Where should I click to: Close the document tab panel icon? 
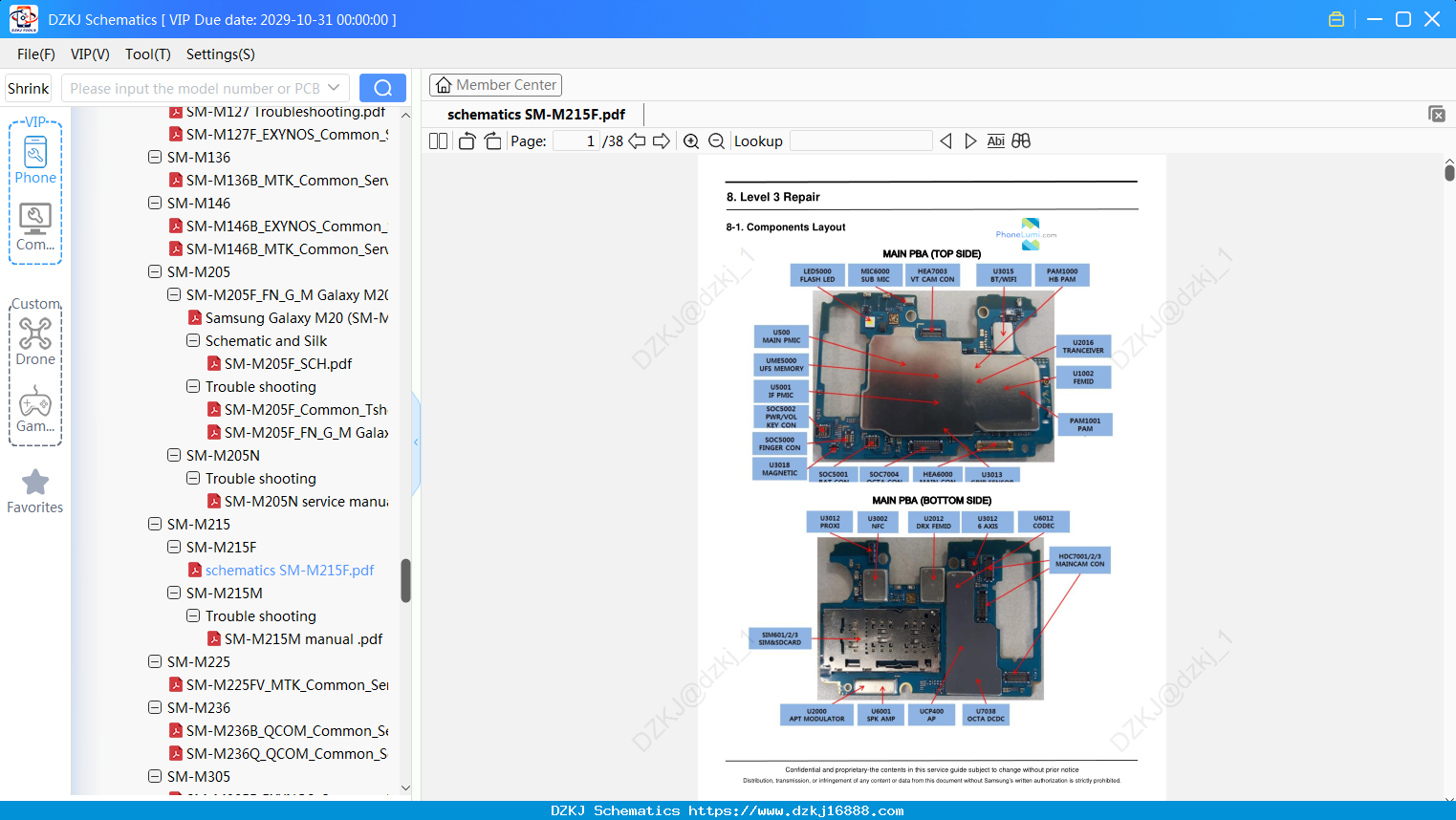pyautogui.click(x=1436, y=114)
